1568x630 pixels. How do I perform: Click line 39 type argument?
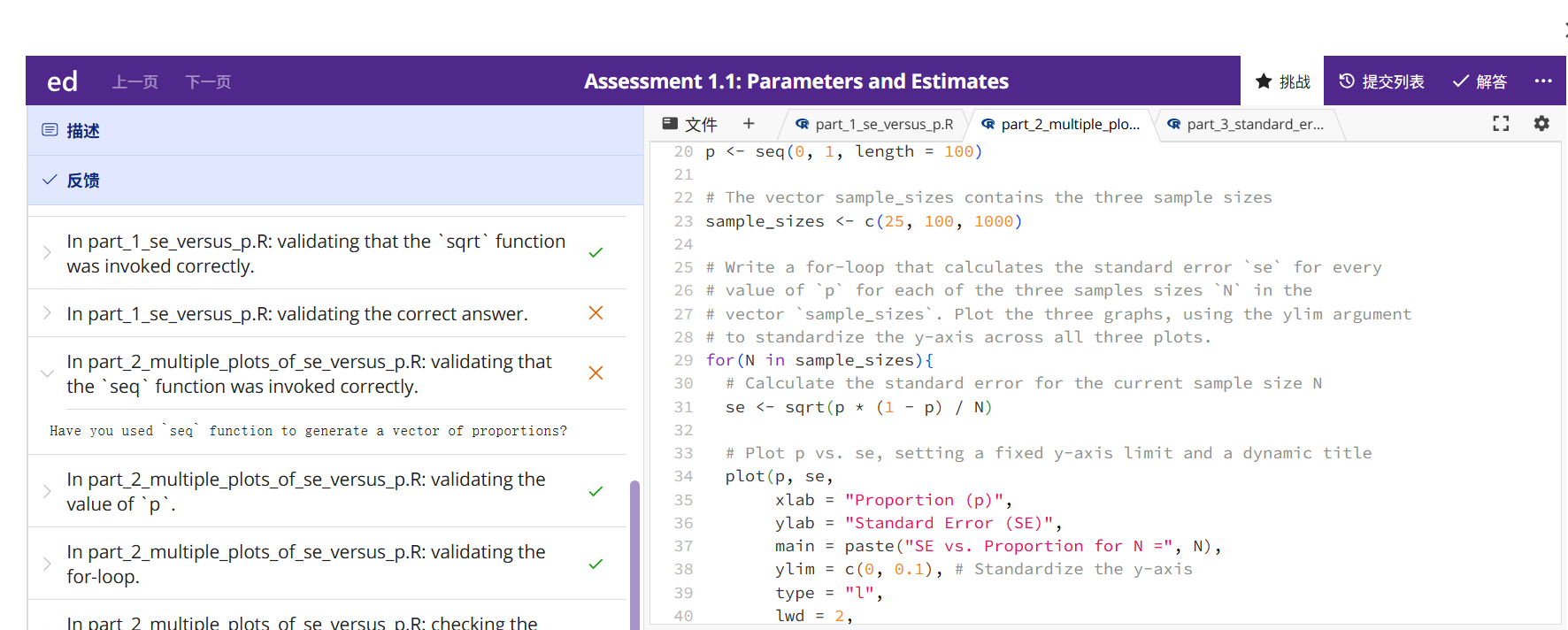pyautogui.click(x=829, y=593)
